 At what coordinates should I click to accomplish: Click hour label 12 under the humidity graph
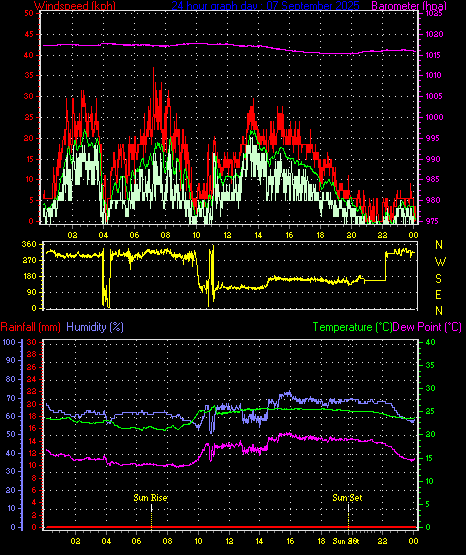(229, 541)
